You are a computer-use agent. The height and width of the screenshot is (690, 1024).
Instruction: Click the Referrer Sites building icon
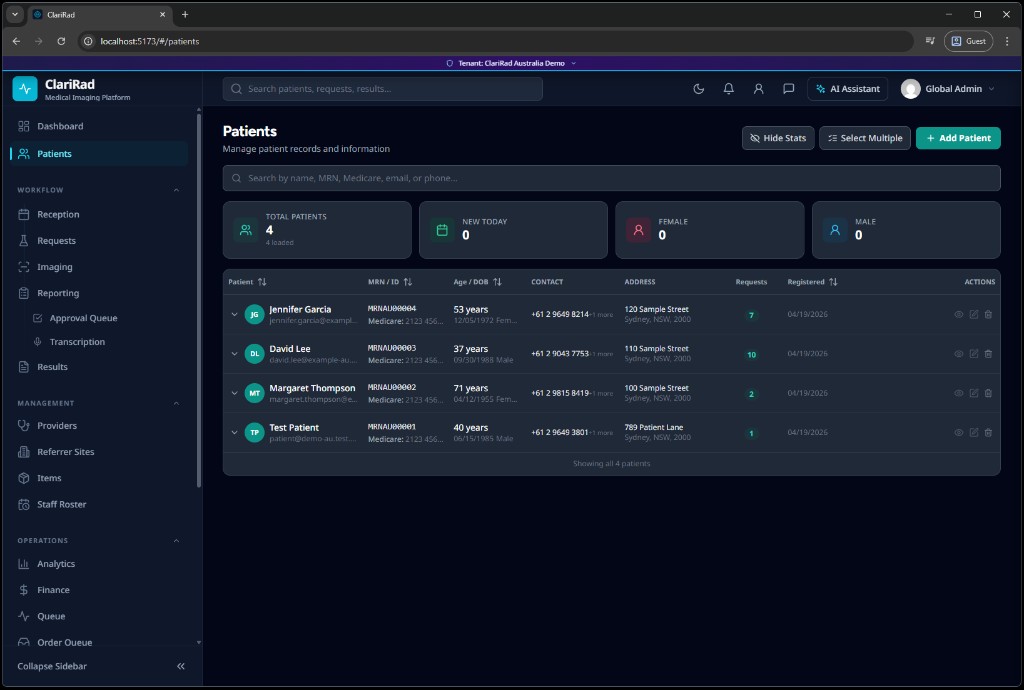(x=24, y=452)
